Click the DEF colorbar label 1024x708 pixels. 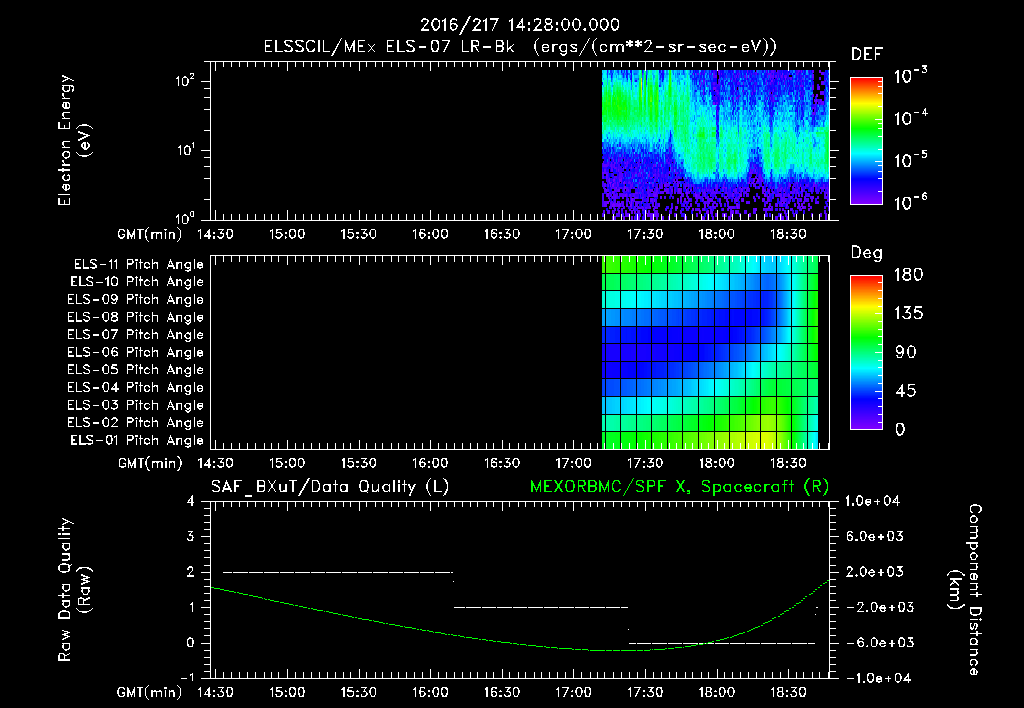pyautogui.click(x=867, y=55)
